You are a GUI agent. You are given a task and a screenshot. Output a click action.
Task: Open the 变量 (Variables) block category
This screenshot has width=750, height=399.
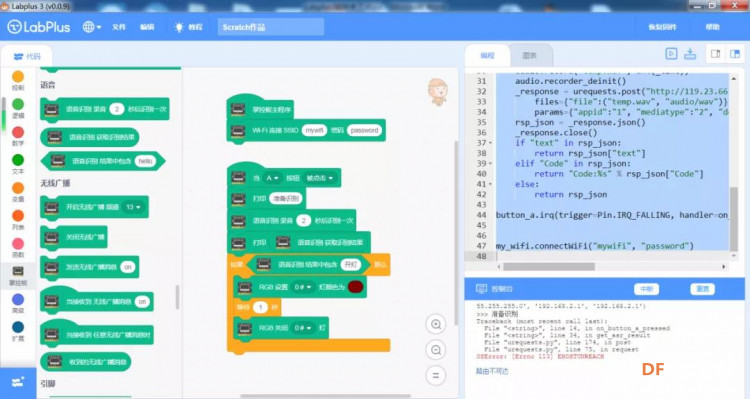[18, 191]
